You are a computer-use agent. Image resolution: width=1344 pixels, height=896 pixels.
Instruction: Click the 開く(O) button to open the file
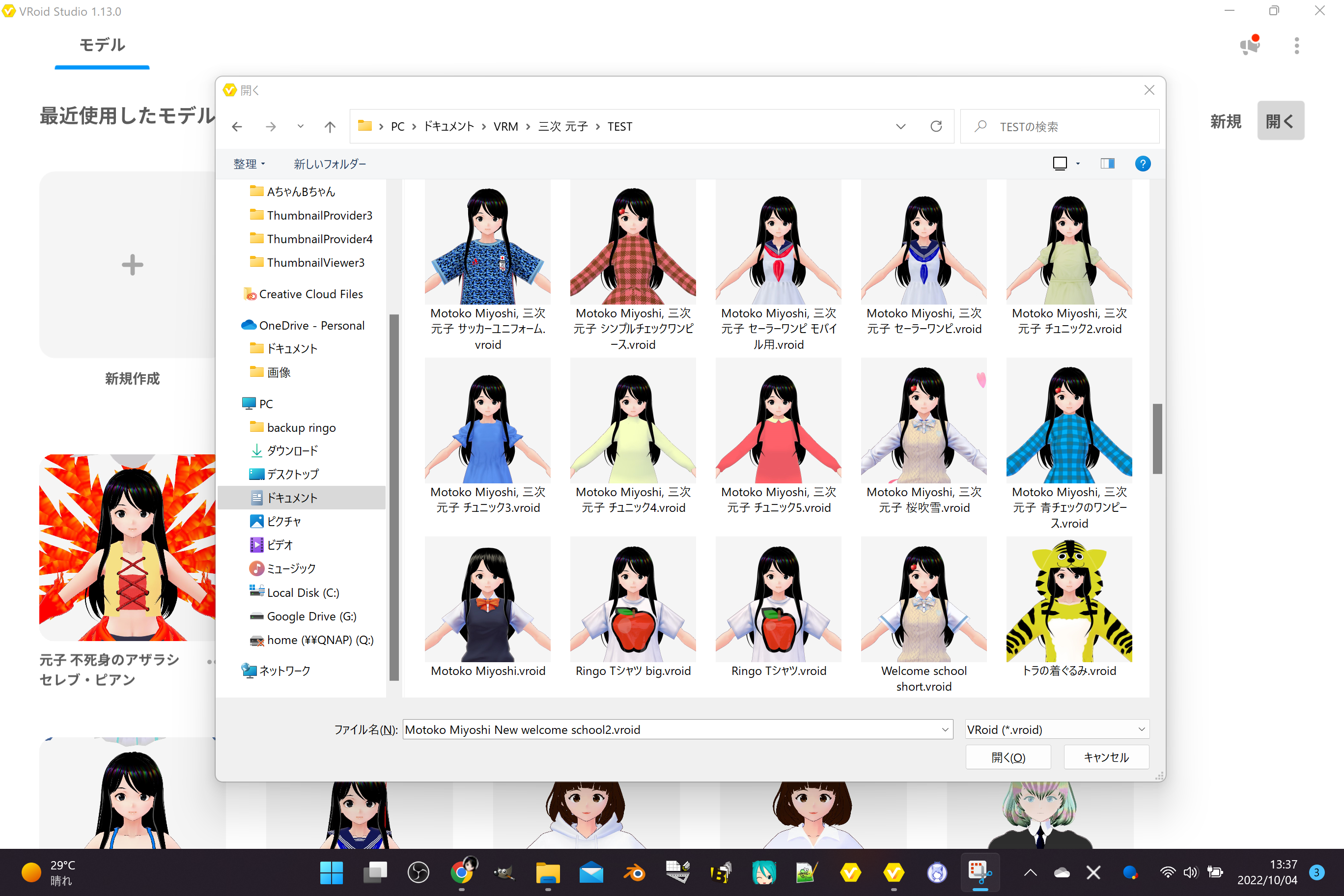[x=1008, y=756]
